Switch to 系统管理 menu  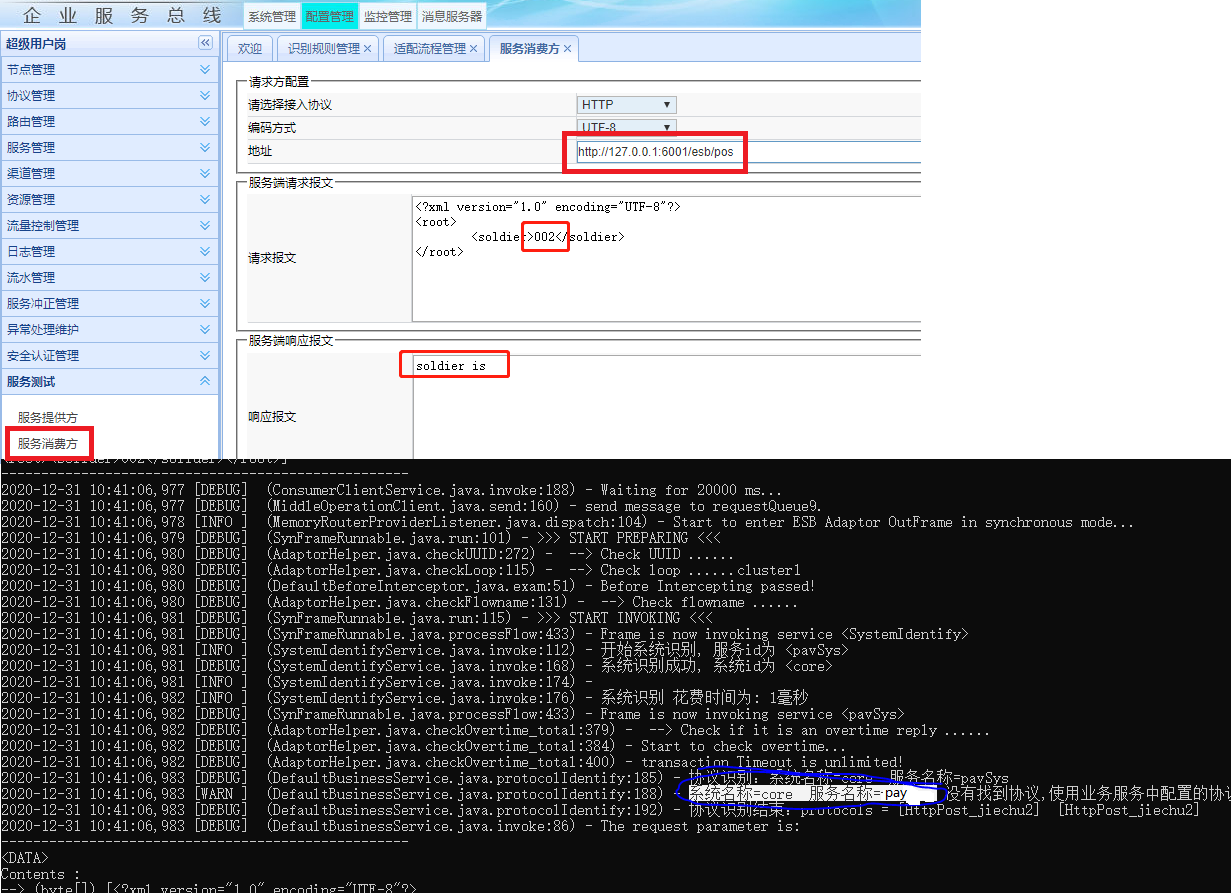click(x=271, y=17)
